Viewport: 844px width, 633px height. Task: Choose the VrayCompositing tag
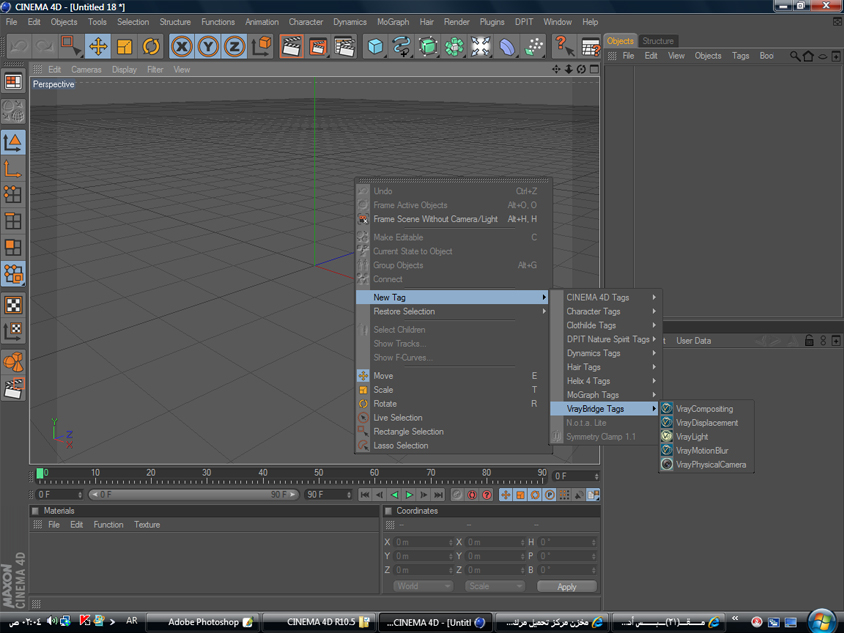point(706,409)
